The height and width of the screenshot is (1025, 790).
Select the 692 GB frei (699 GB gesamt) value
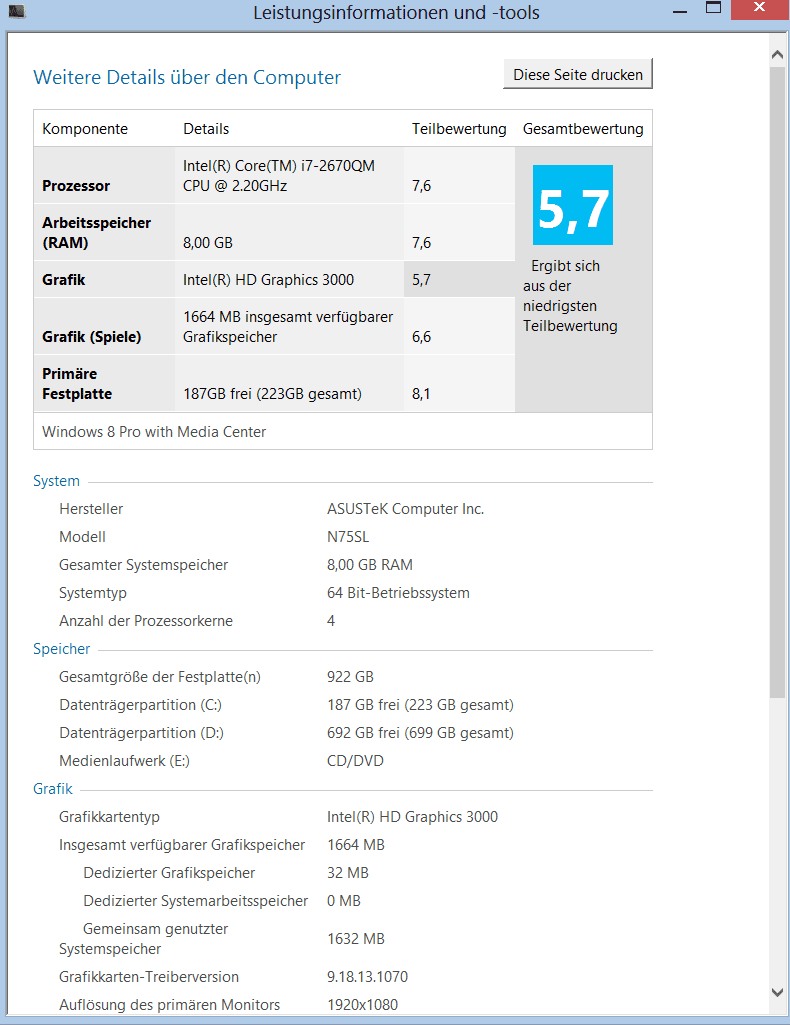pos(420,733)
